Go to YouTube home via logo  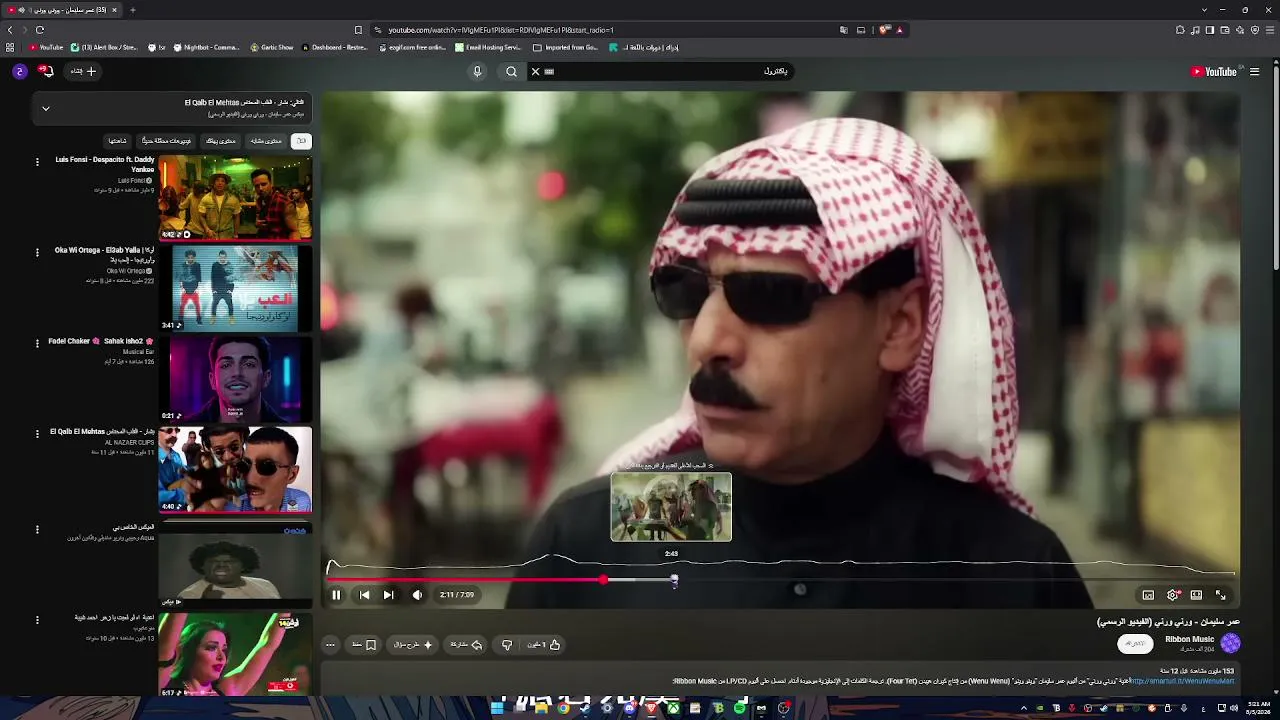[x=1213, y=71]
